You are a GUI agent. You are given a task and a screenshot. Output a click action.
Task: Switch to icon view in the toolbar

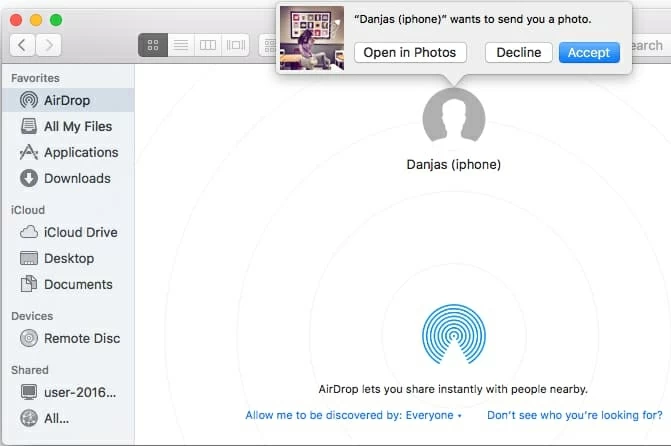[153, 45]
